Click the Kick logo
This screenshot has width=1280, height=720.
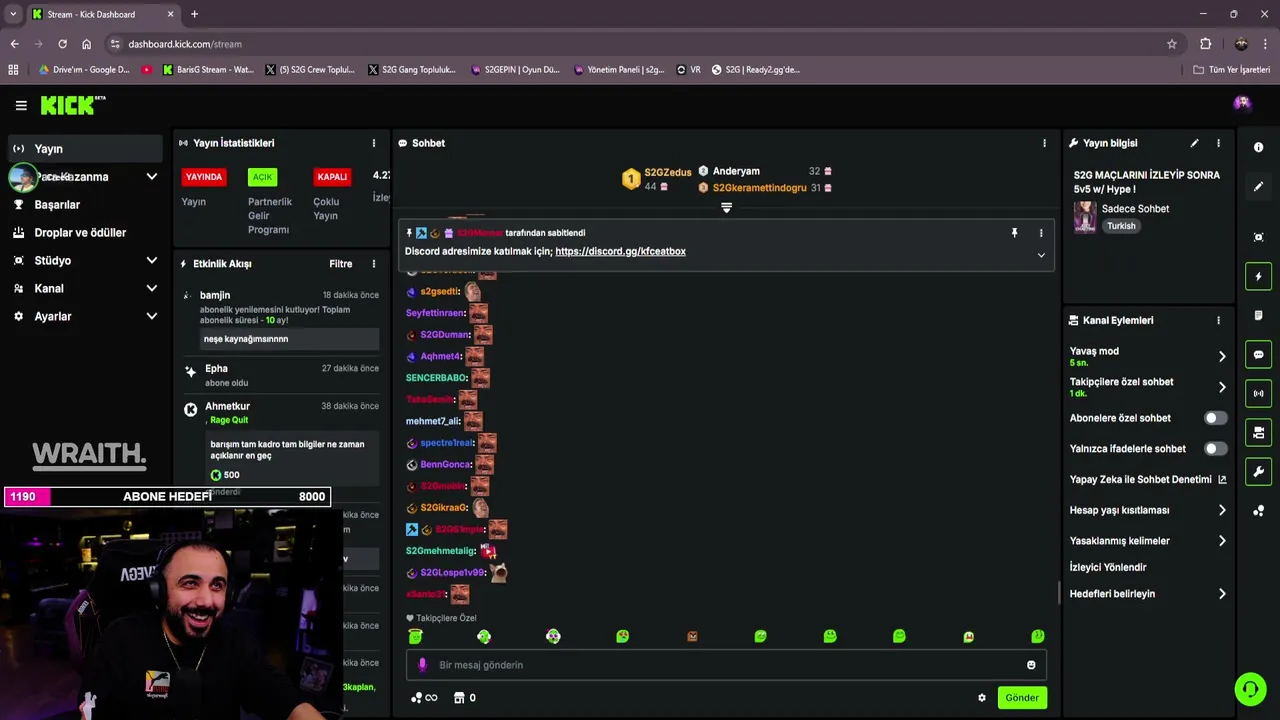click(x=72, y=105)
